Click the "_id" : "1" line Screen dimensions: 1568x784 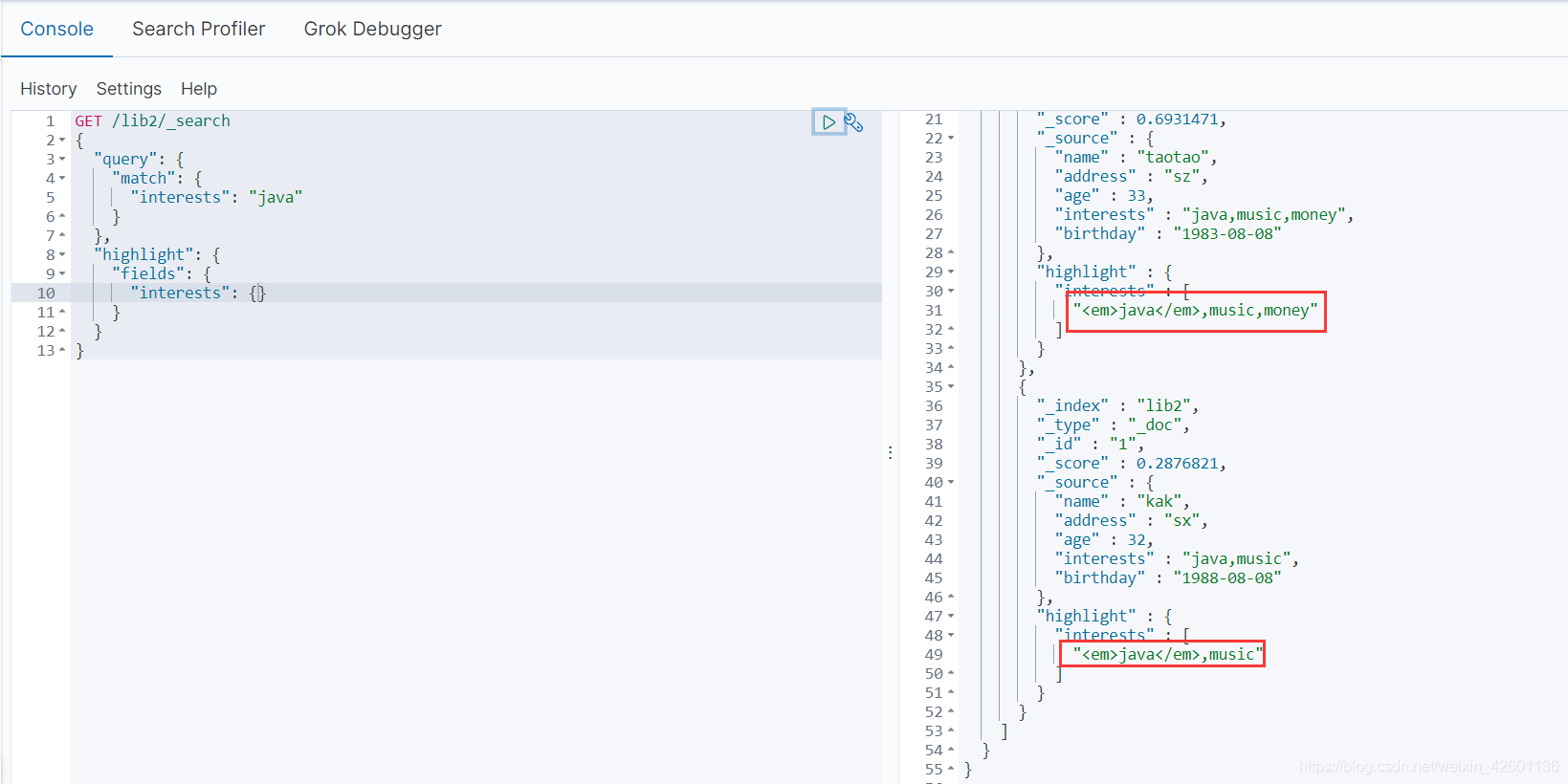pyautogui.click(x=1090, y=445)
